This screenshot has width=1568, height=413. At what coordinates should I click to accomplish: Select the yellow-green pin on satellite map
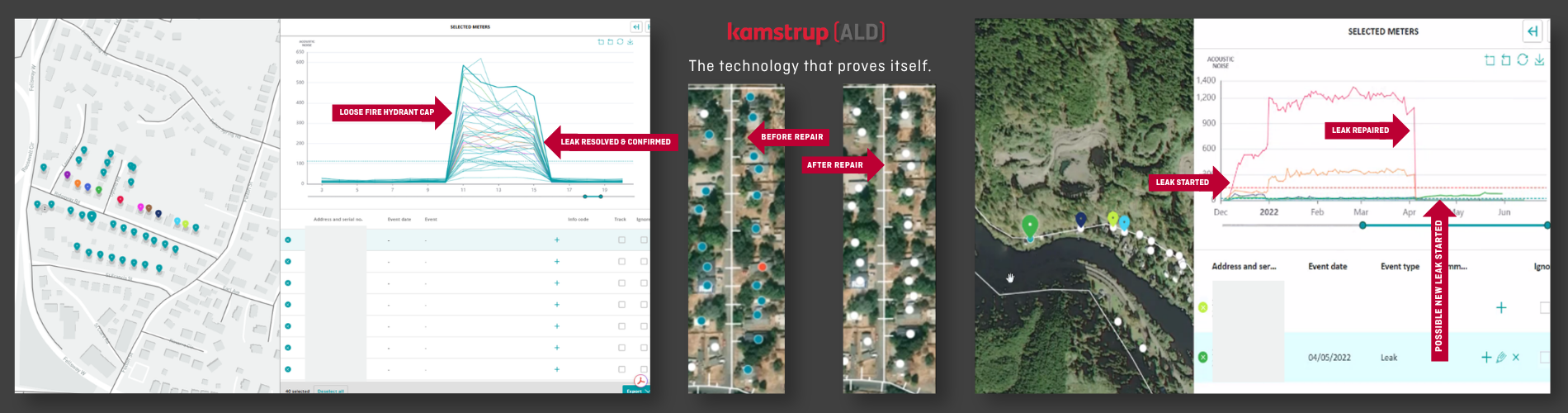[1112, 219]
